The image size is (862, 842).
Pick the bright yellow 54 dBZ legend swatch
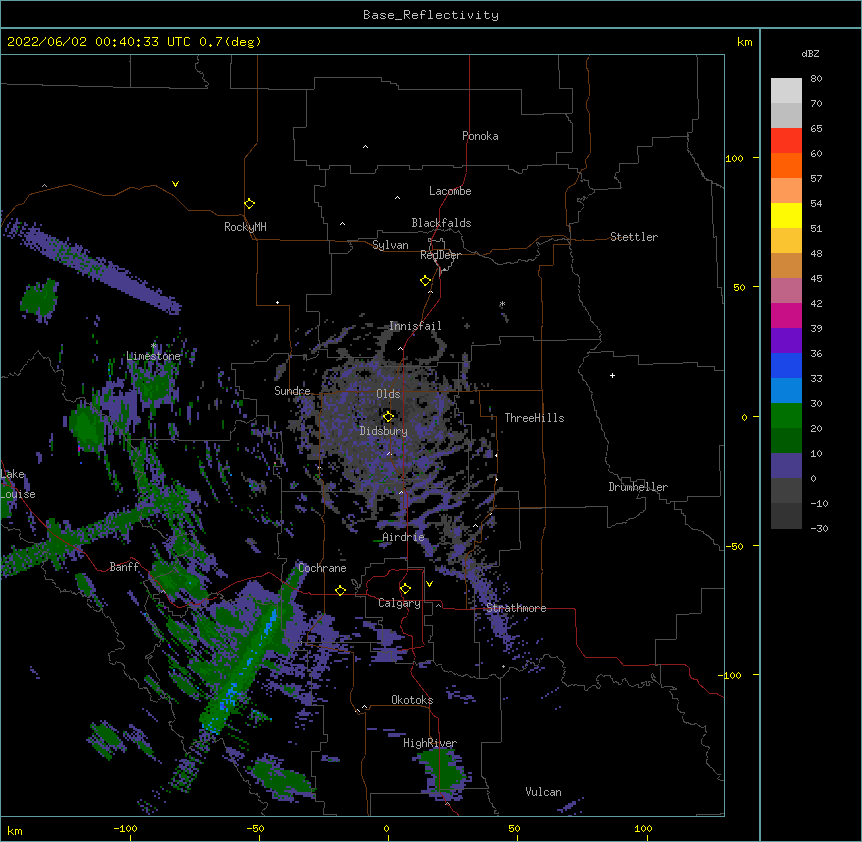786,215
